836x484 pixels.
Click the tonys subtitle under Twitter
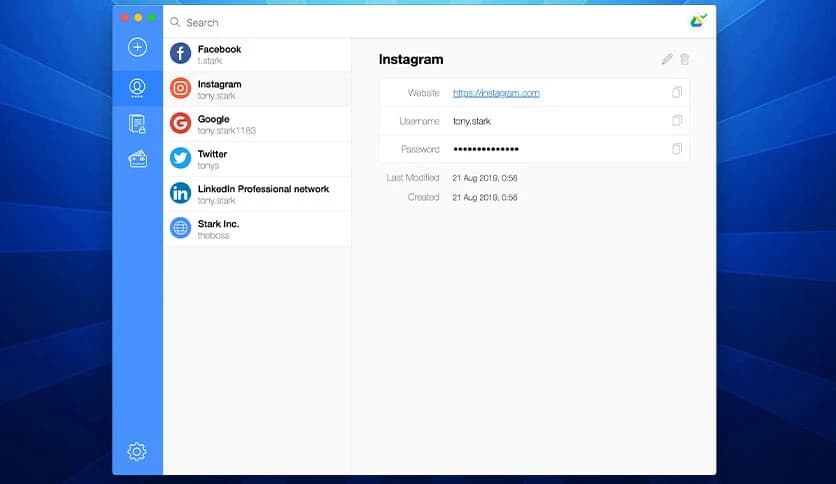point(208,166)
